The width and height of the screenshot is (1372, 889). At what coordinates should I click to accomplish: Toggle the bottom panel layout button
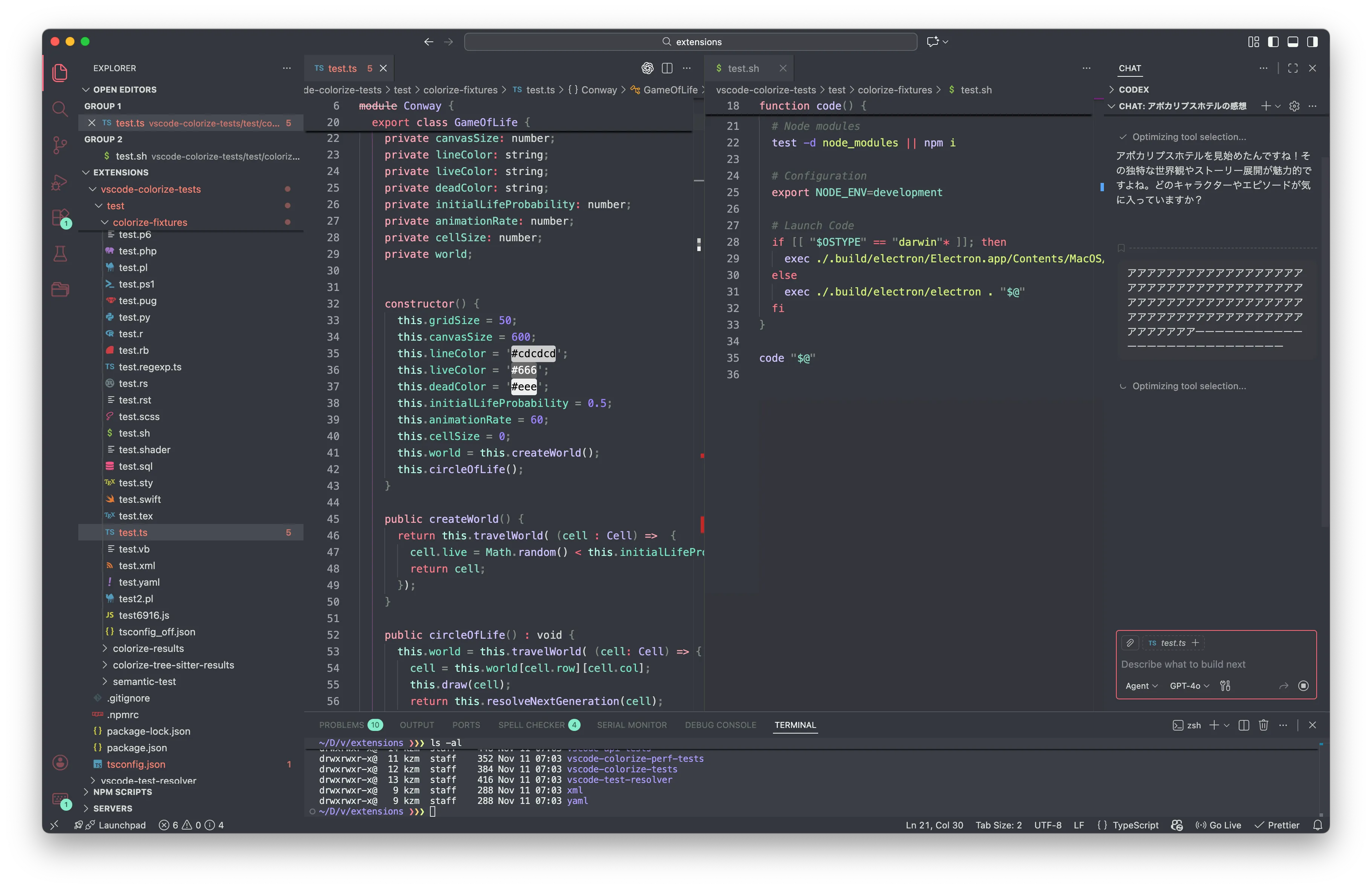click(x=1293, y=41)
